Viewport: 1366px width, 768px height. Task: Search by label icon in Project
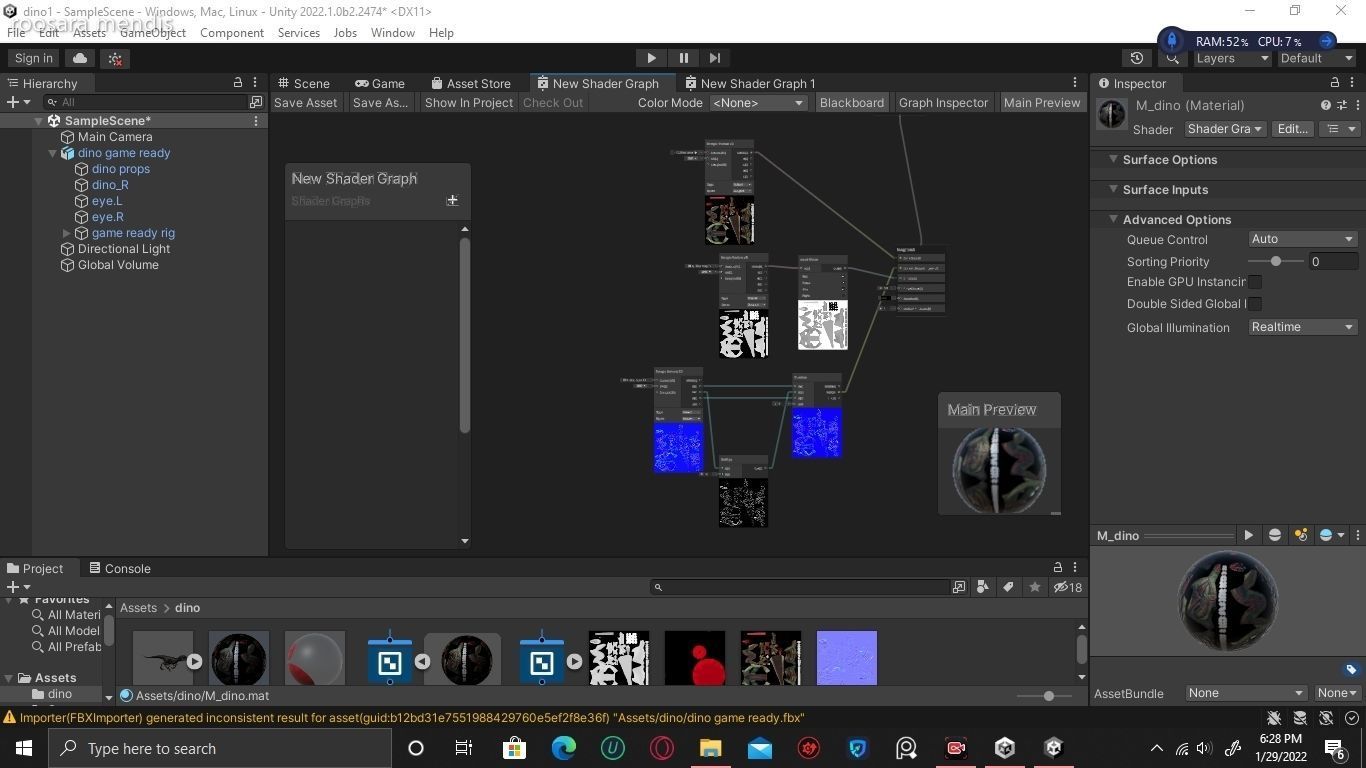pyautogui.click(x=1008, y=587)
